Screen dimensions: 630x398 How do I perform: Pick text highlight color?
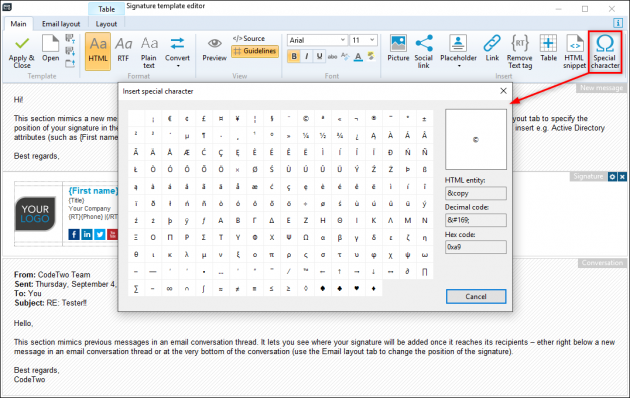click(371, 56)
